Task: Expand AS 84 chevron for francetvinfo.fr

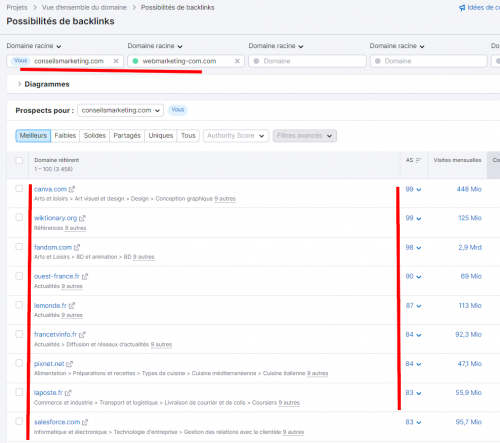Action: [419, 335]
